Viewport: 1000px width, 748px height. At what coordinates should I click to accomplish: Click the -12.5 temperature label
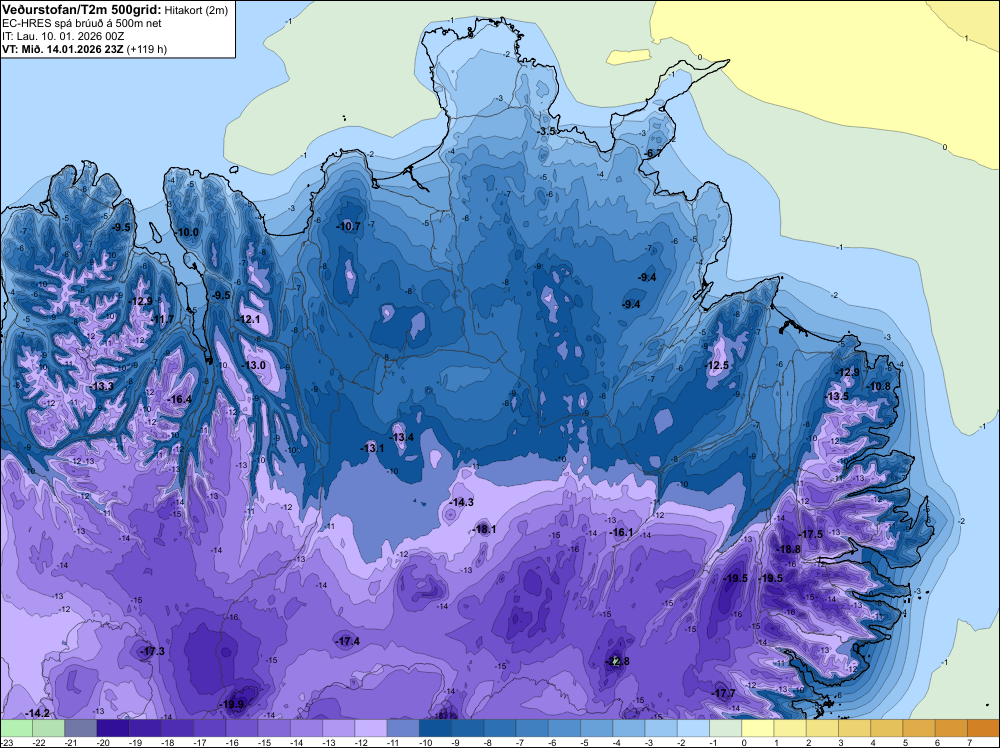(716, 365)
